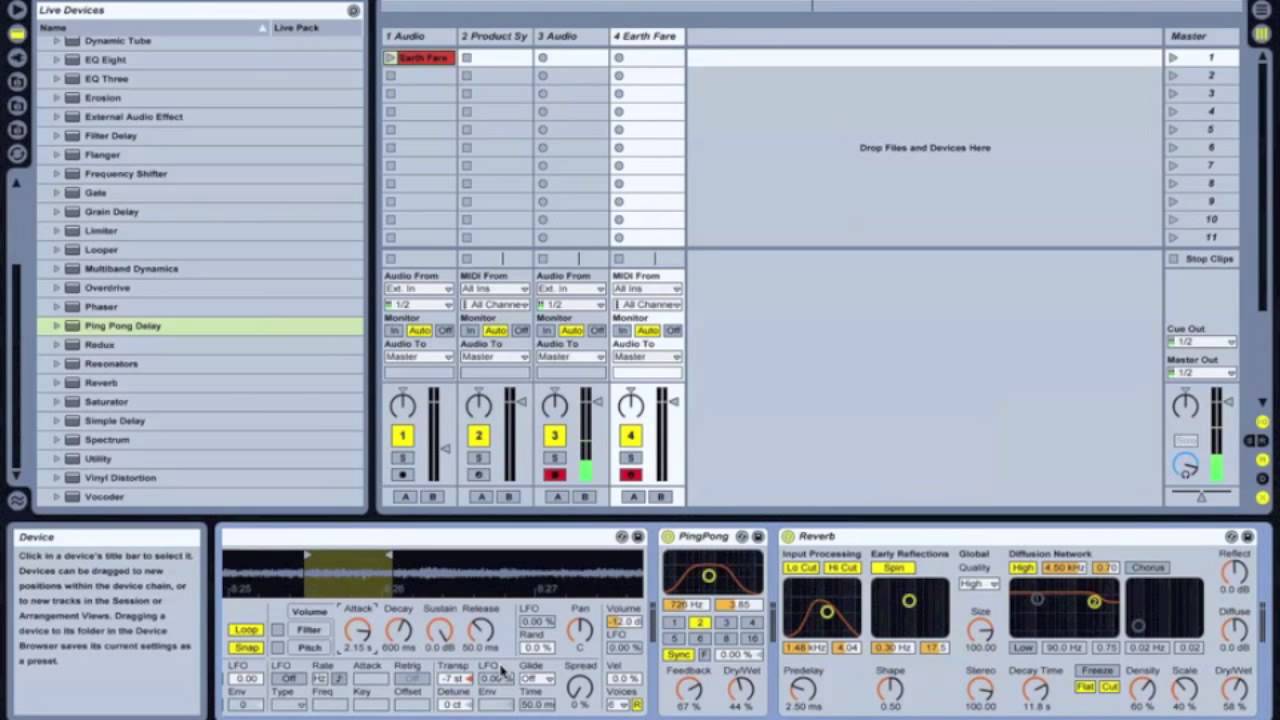Click track 2 pan knob
1280x720 pixels.
(478, 405)
